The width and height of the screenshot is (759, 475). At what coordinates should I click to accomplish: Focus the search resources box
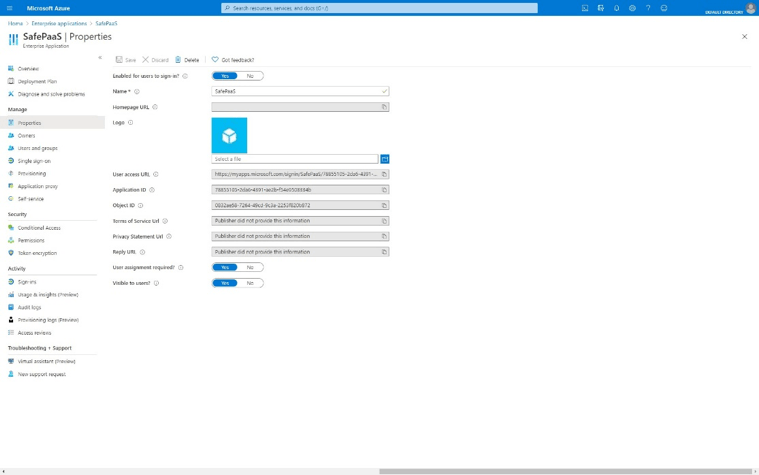point(380,8)
